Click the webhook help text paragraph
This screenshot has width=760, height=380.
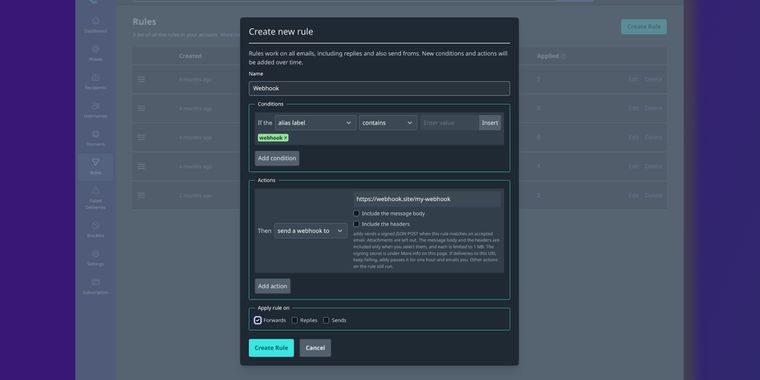427,250
